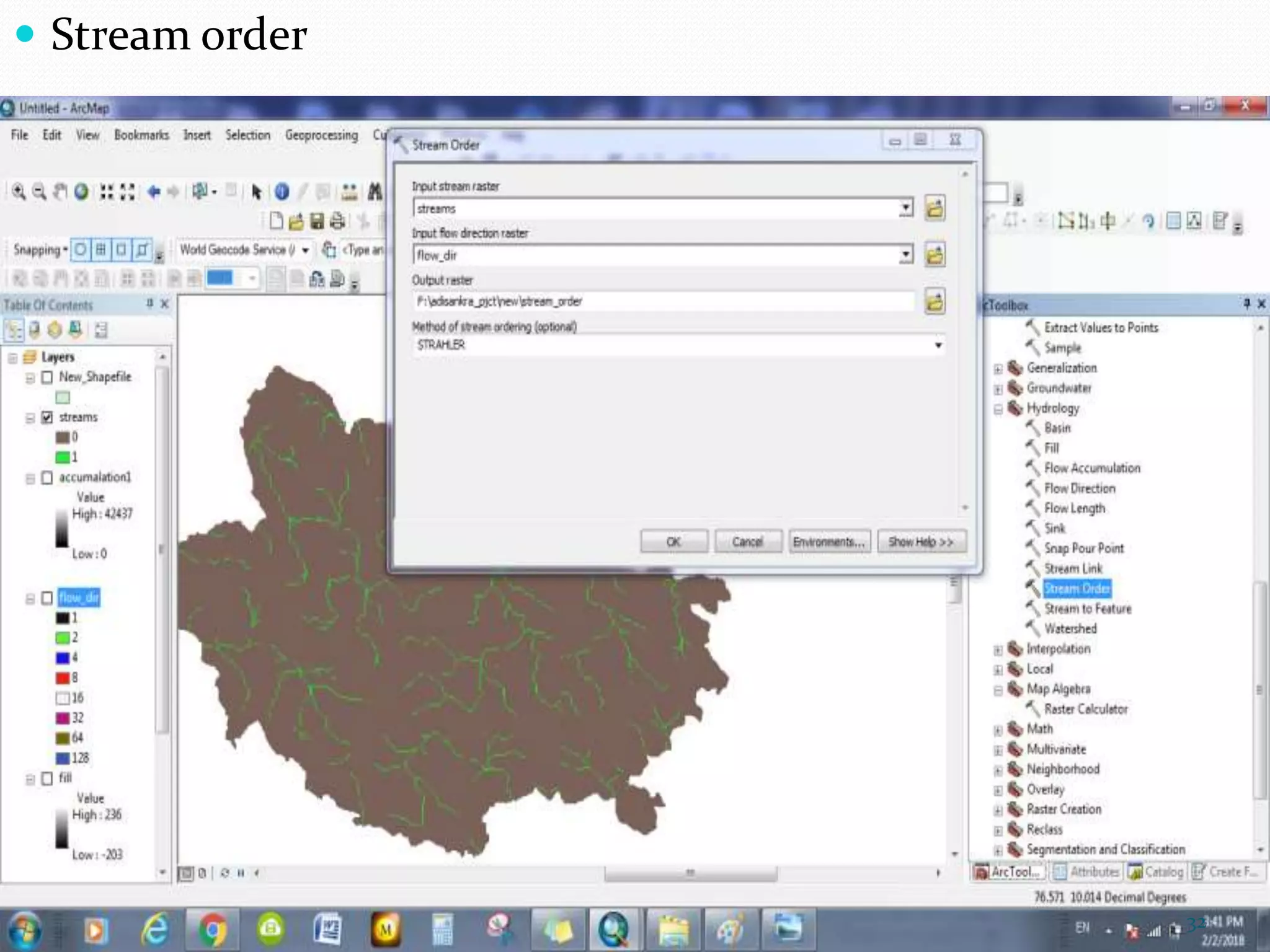
Task: Open the Environments settings button
Action: (829, 542)
